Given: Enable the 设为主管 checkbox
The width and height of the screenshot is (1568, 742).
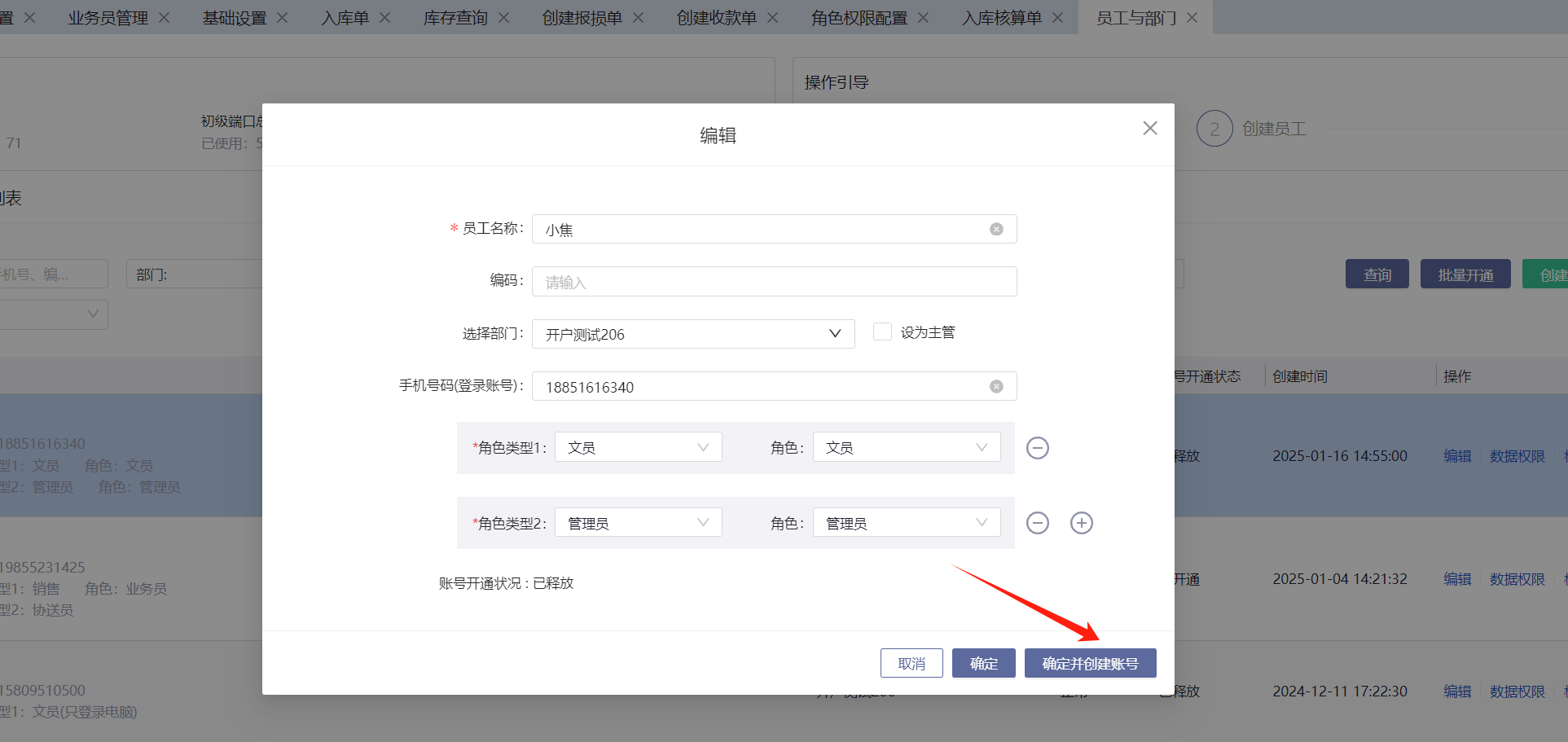Looking at the screenshot, I should tap(881, 332).
